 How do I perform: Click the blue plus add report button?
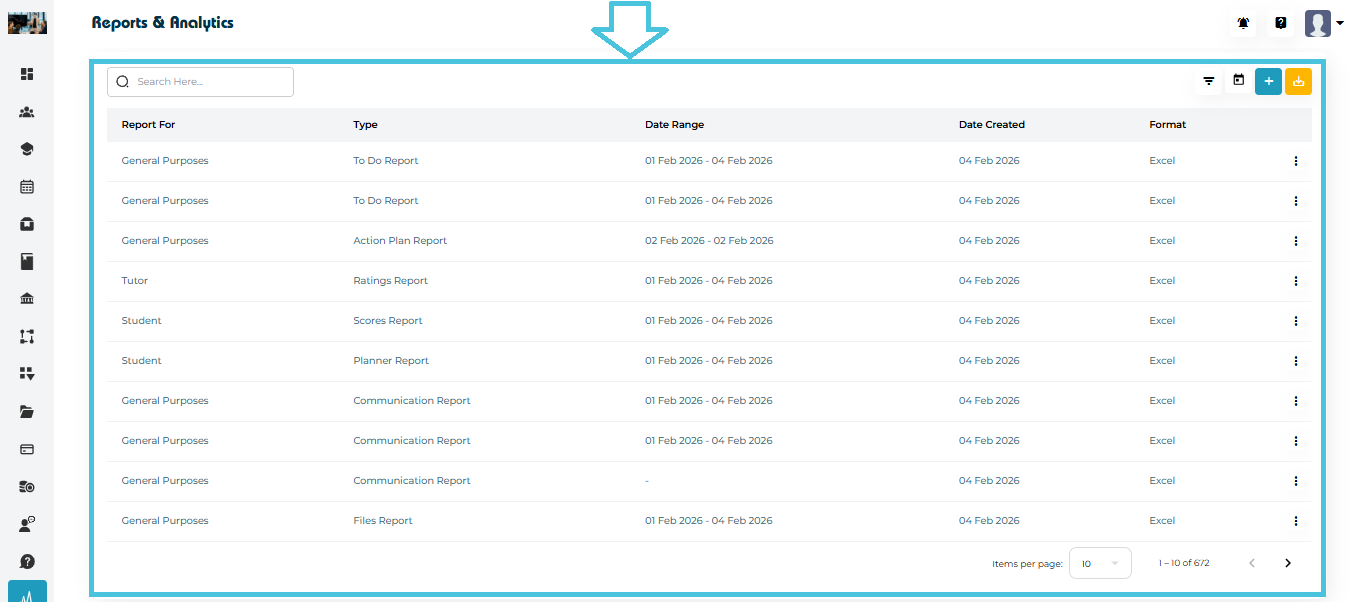pos(1268,81)
